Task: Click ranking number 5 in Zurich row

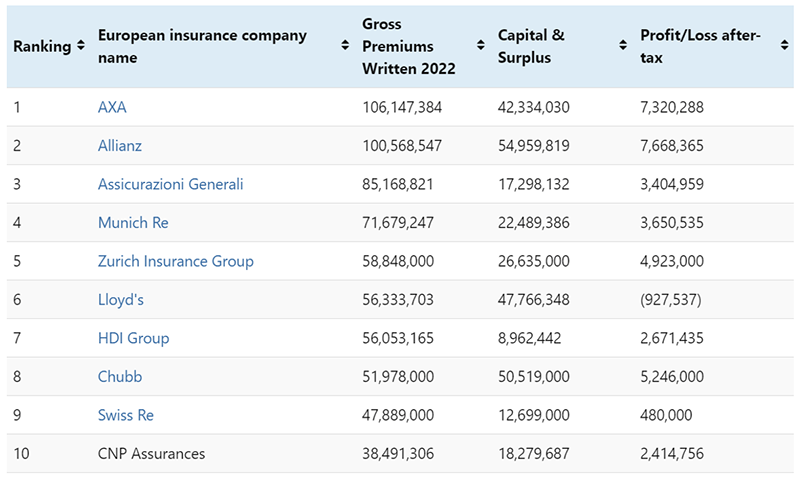Action: coord(17,261)
